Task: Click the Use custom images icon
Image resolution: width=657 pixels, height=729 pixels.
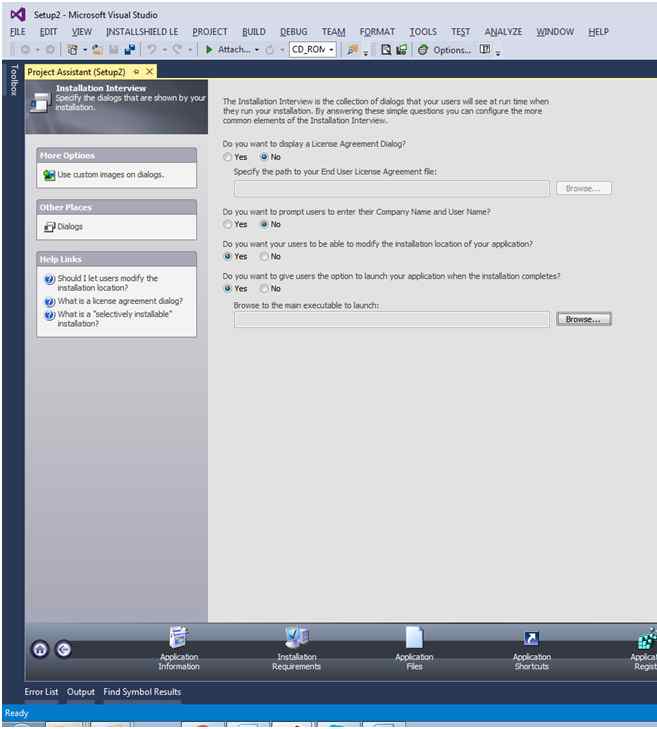Action: click(x=49, y=175)
